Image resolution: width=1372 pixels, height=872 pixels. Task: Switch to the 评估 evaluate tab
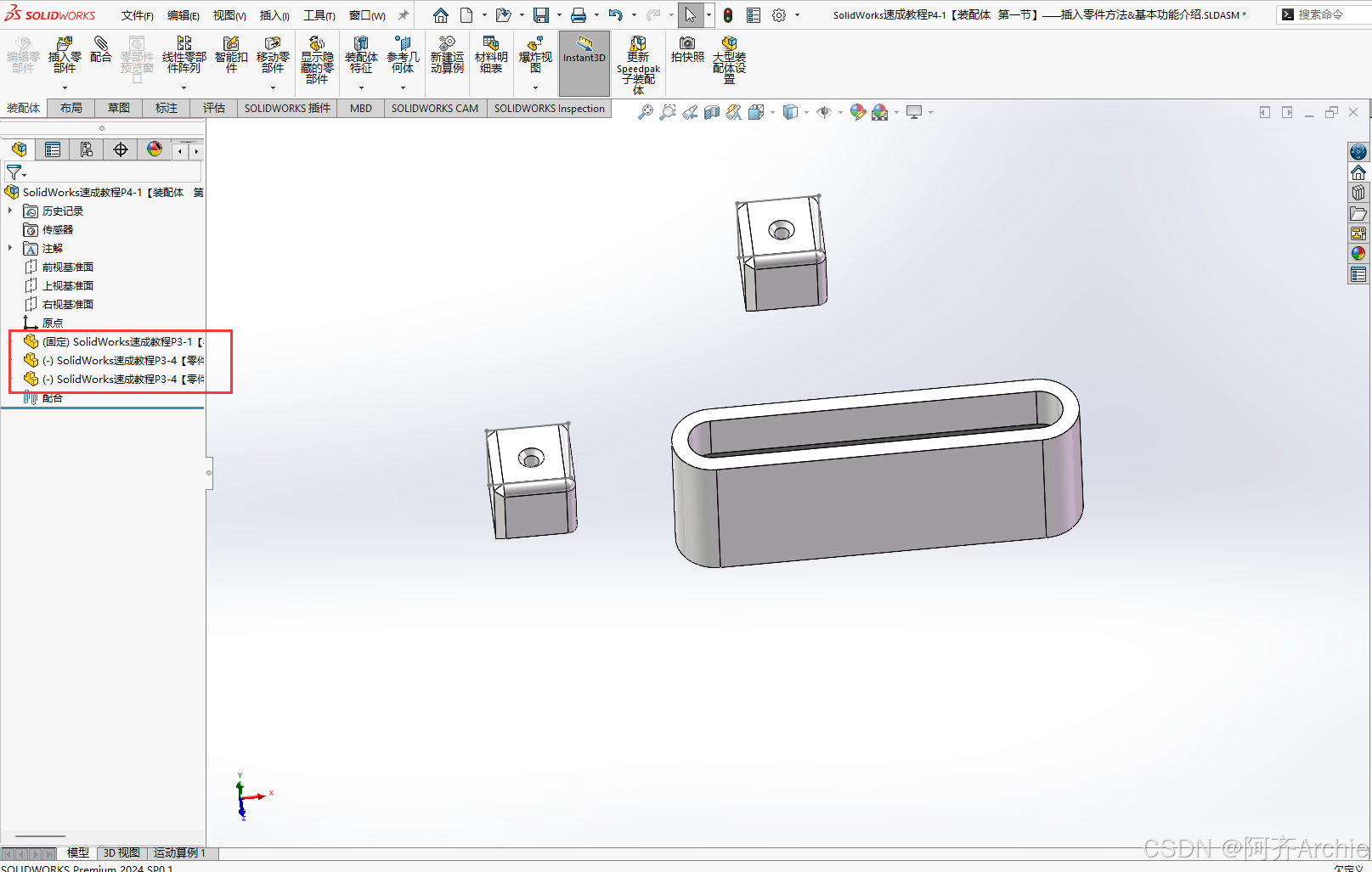point(214,108)
